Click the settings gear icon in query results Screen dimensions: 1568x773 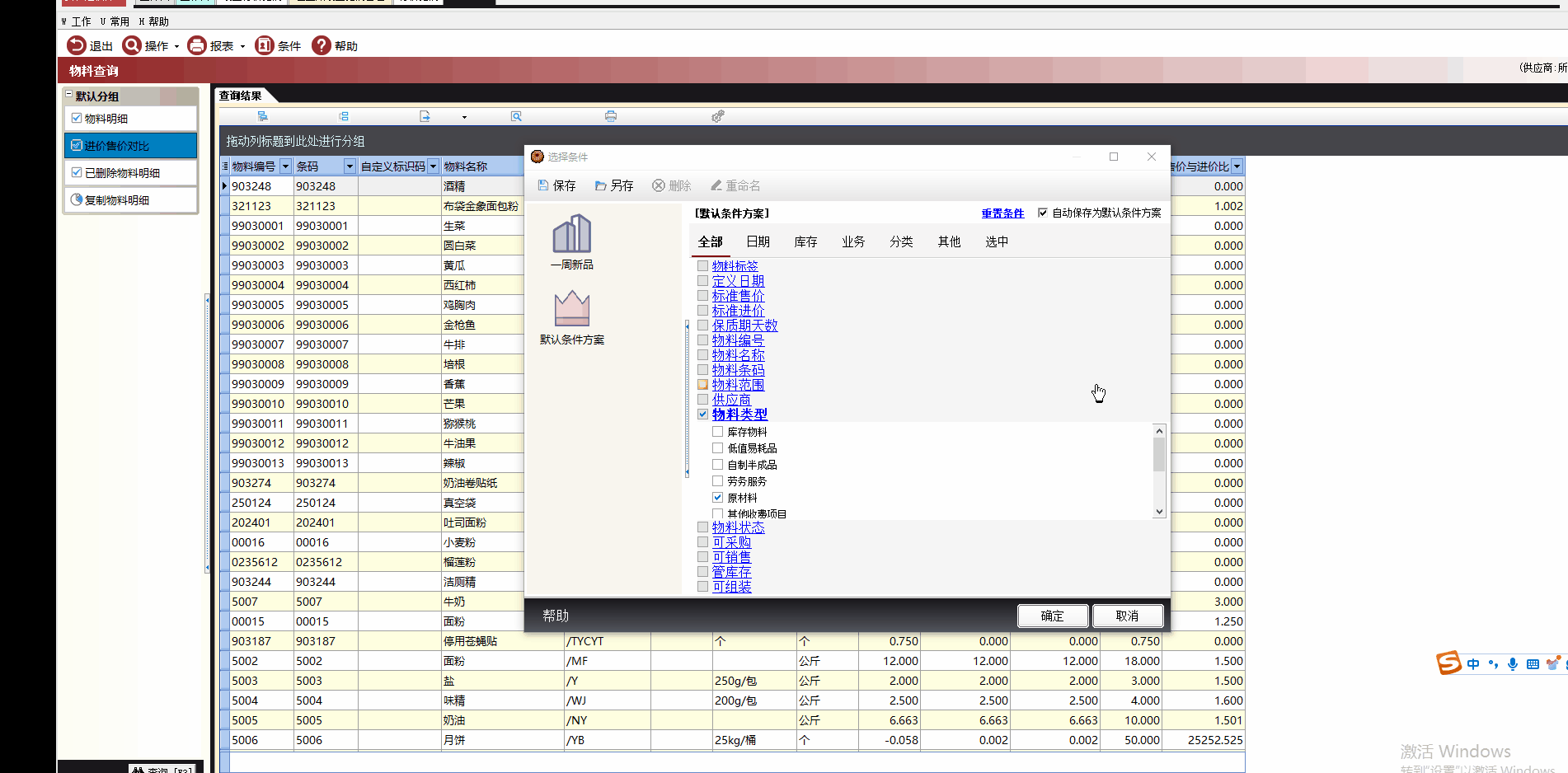(718, 116)
